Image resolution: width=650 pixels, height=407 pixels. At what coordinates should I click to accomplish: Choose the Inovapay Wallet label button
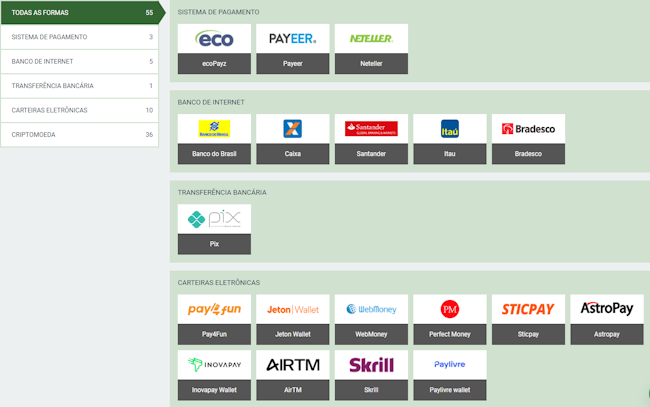(214, 390)
